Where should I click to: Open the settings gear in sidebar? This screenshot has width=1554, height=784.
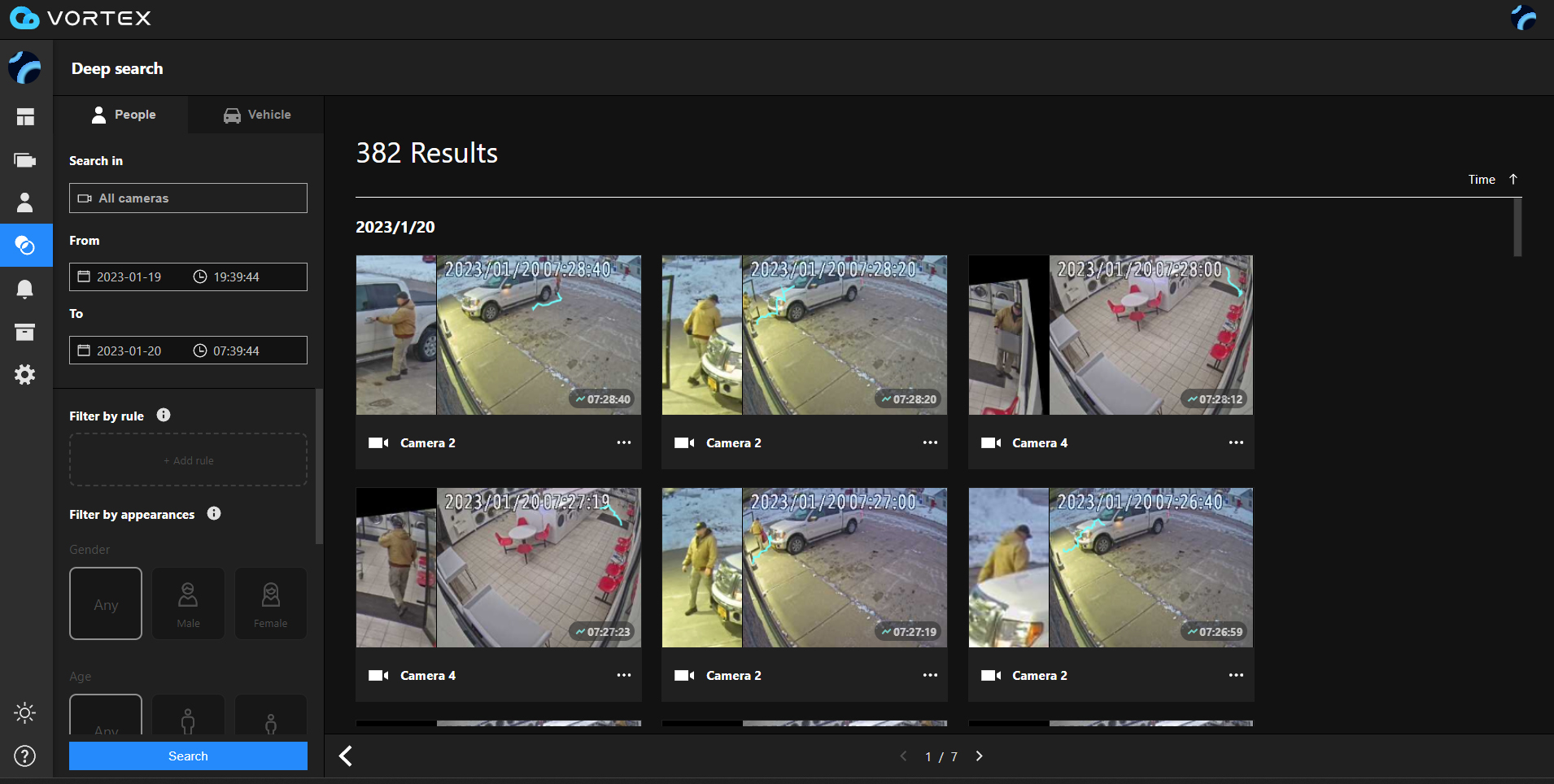(25, 375)
